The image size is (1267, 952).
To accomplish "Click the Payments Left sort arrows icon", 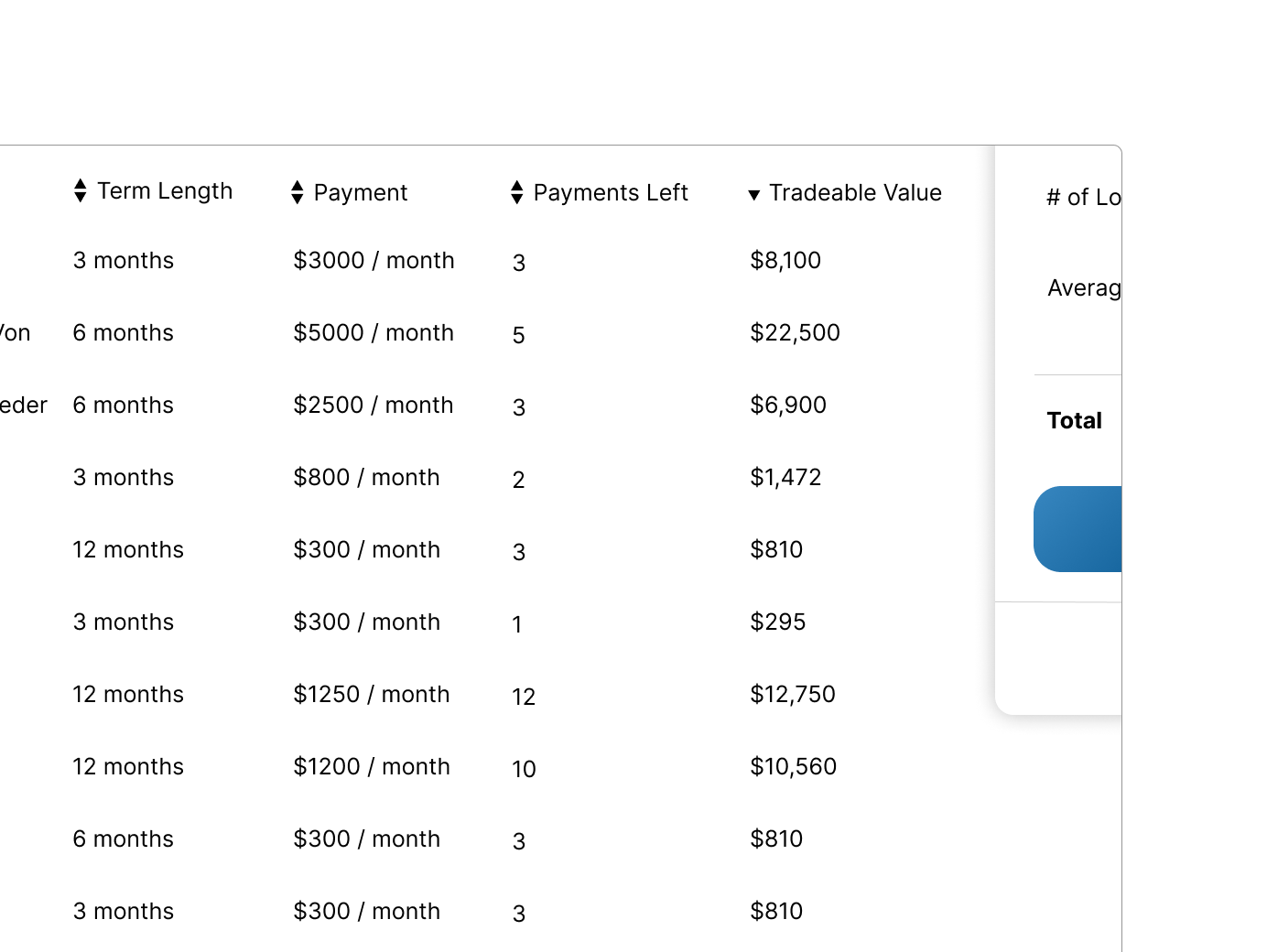I will click(x=517, y=193).
